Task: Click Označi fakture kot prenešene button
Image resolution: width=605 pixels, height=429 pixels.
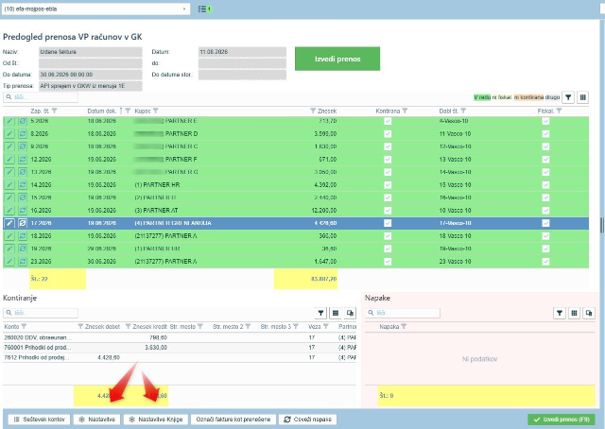Action: 233,419
